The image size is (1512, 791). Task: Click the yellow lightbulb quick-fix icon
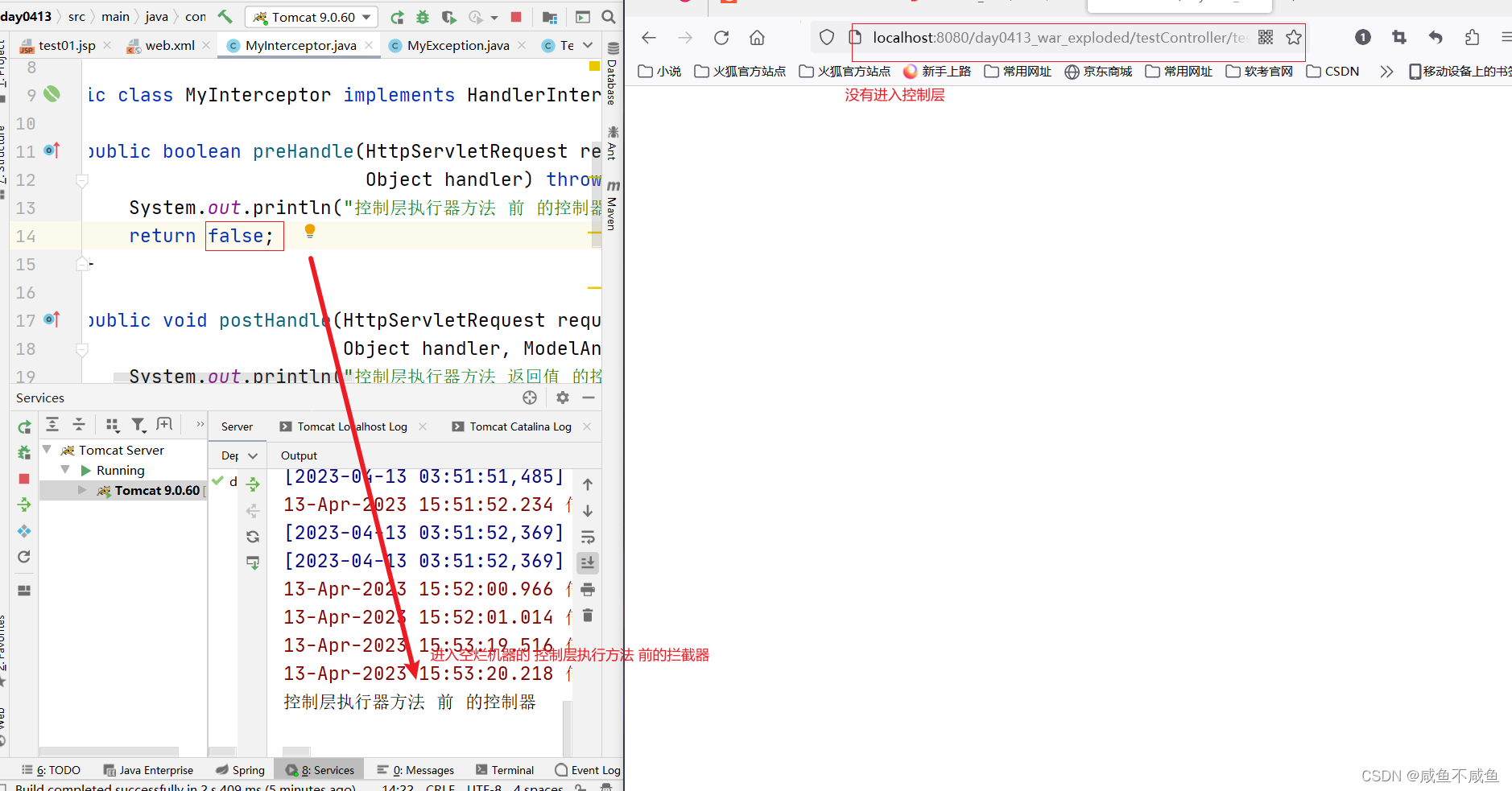pyautogui.click(x=310, y=232)
